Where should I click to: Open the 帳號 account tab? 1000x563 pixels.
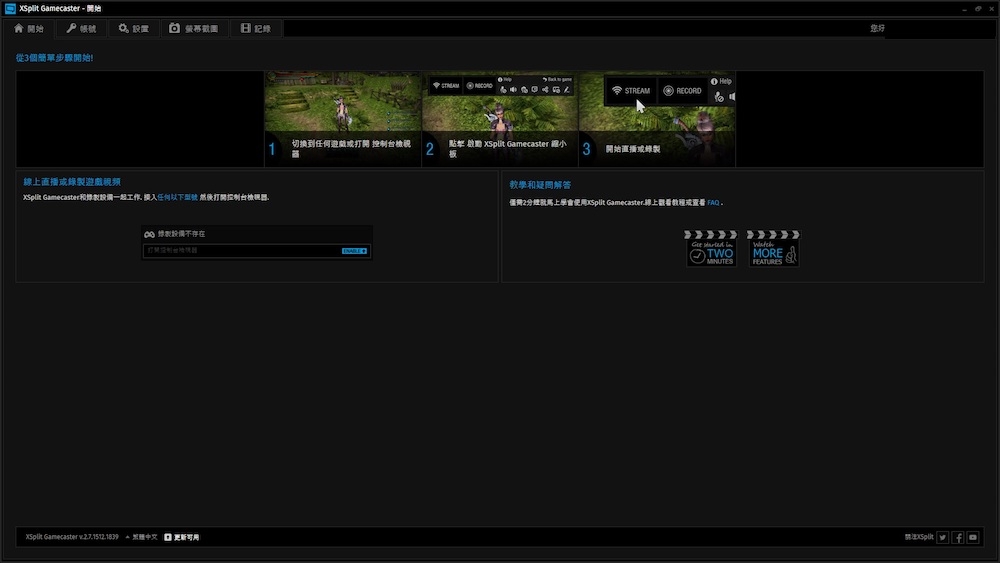tap(82, 29)
